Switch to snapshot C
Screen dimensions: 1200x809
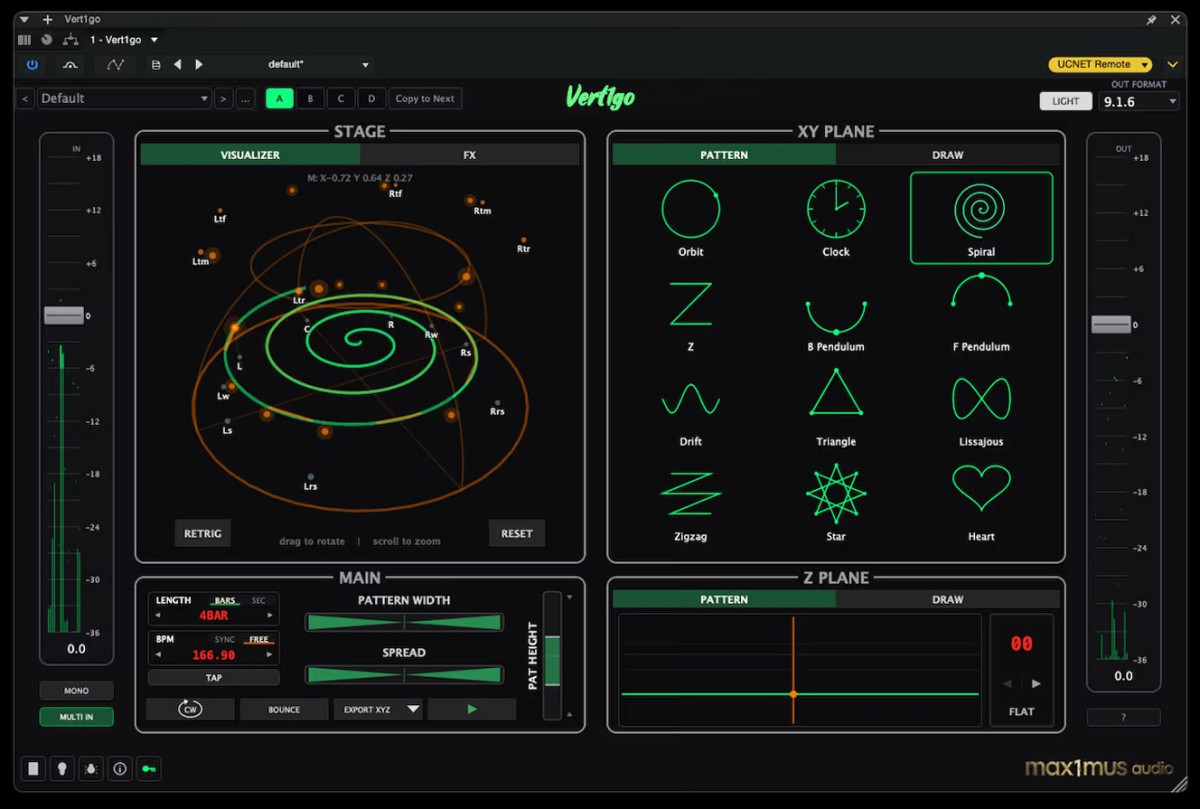pyautogui.click(x=341, y=98)
